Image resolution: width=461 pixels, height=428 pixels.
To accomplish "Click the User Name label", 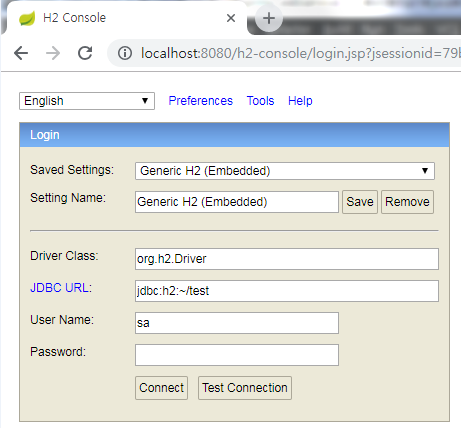I will click(x=62, y=320).
